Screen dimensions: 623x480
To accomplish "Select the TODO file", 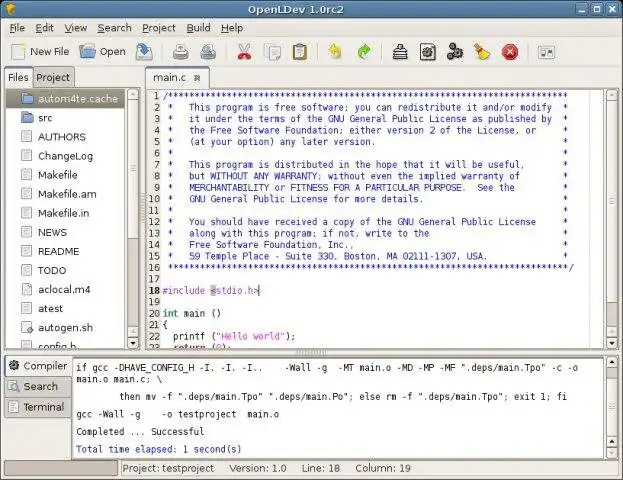I will (66, 270).
